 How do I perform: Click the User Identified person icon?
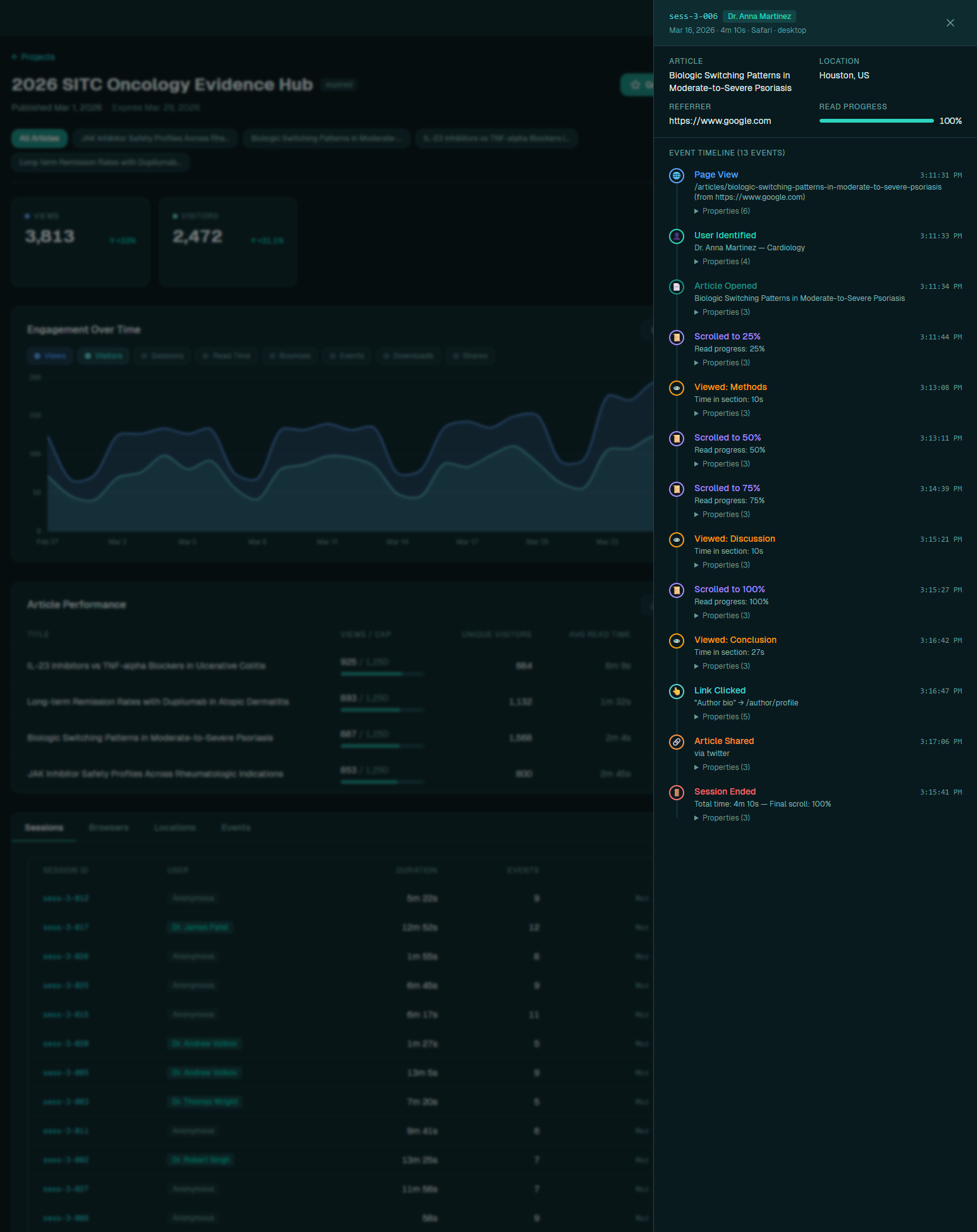click(x=677, y=236)
